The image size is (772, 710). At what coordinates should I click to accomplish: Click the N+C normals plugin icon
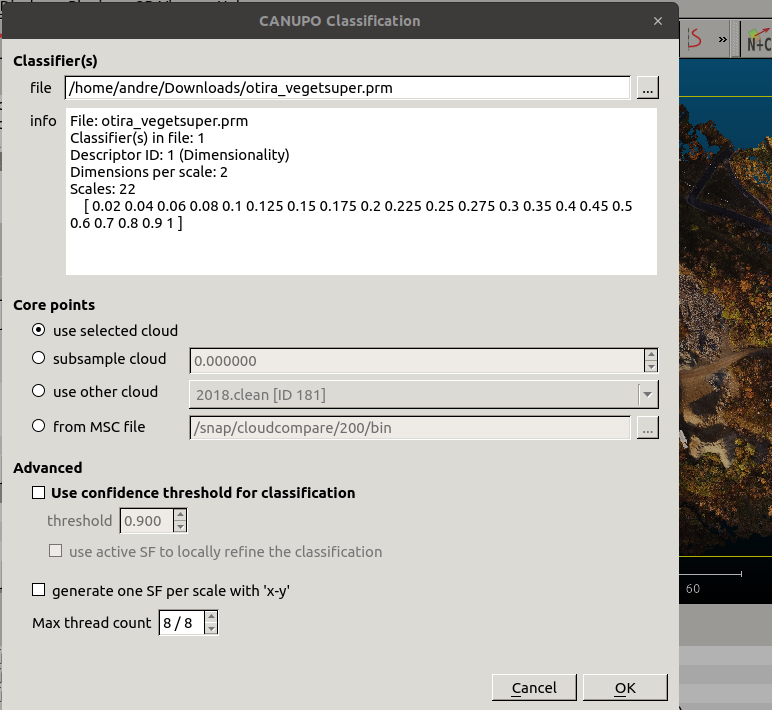(758, 39)
